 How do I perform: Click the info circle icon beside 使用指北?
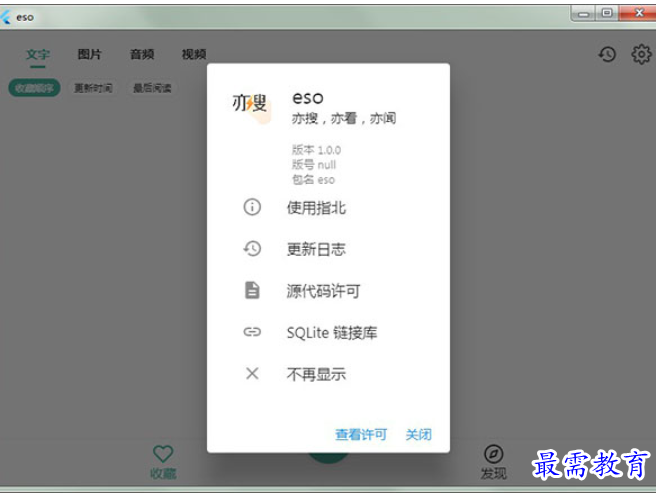click(252, 207)
